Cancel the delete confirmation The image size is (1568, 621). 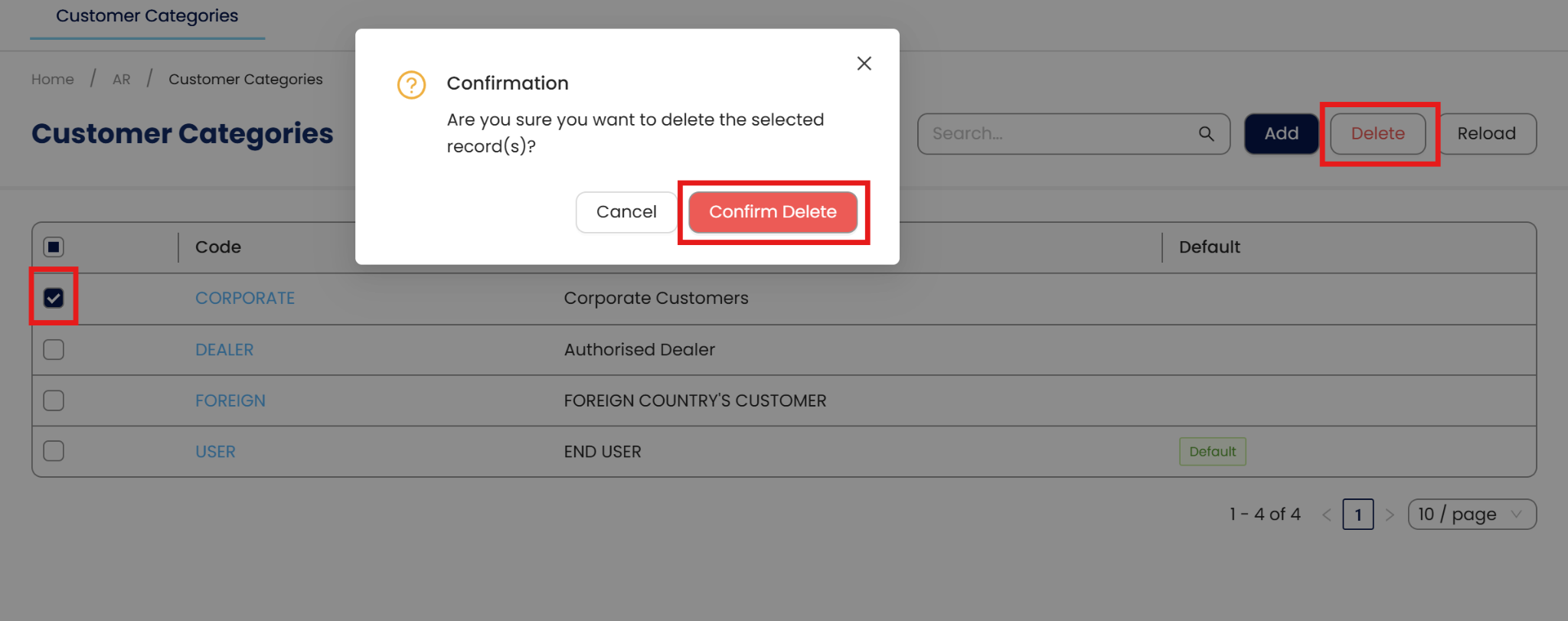[626, 212]
